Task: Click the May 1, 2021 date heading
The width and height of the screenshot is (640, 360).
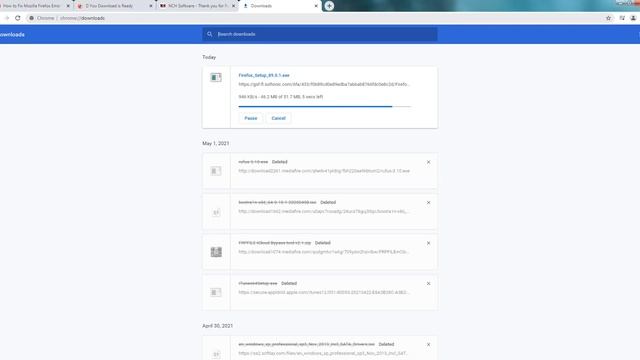Action: point(216,143)
